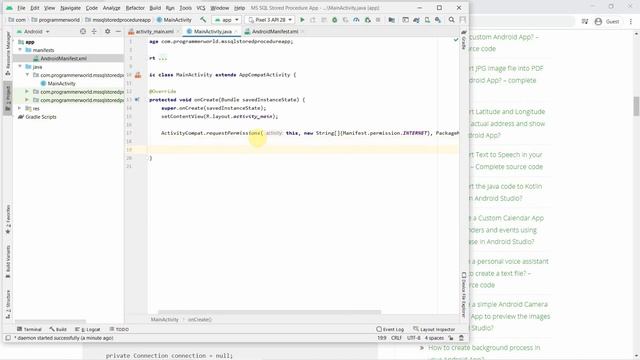Open the VCS menu
The image size is (640, 360).
201,8
